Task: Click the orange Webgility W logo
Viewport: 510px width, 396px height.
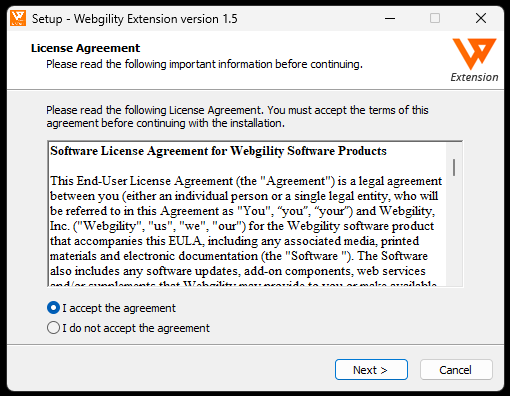Action: [474, 53]
